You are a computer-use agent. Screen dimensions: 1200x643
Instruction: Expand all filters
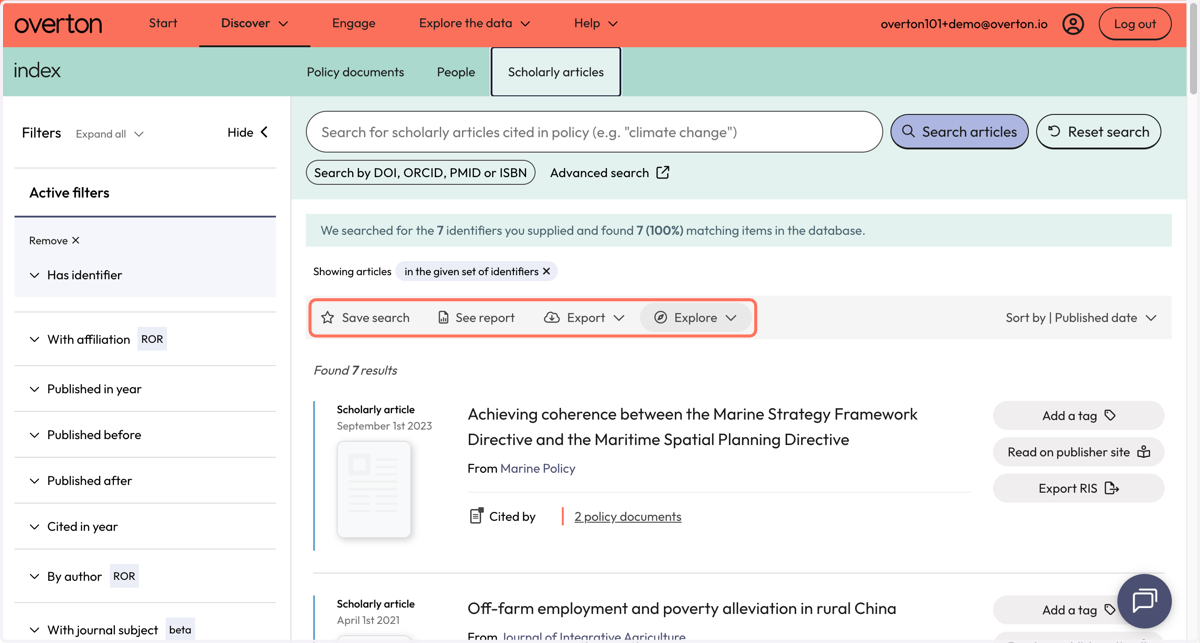pyautogui.click(x=109, y=133)
